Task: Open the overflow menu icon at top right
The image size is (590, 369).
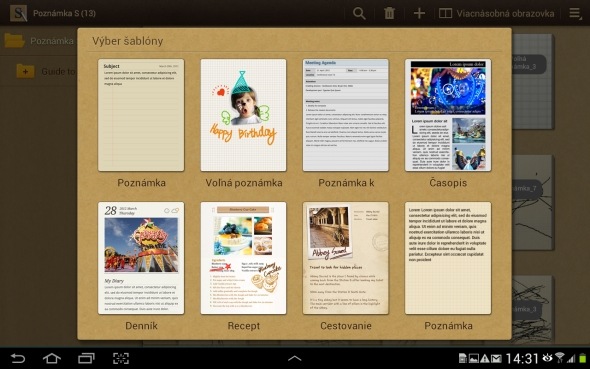Action: pos(575,14)
